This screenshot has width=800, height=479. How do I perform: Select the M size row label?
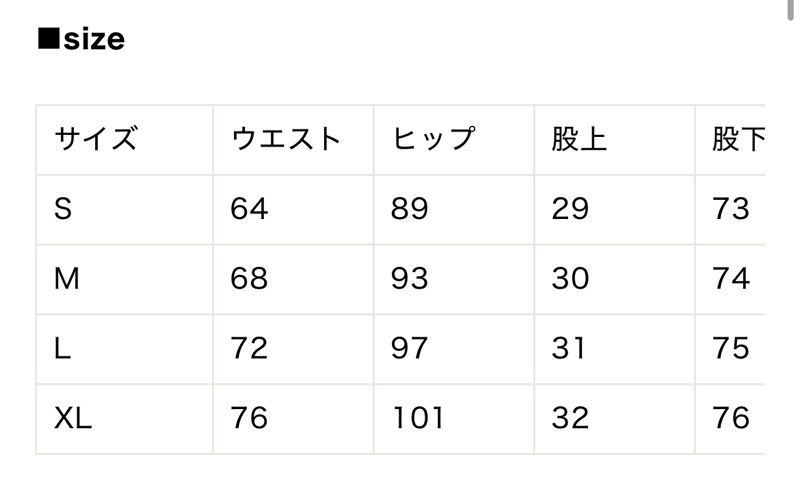[x=66, y=279]
